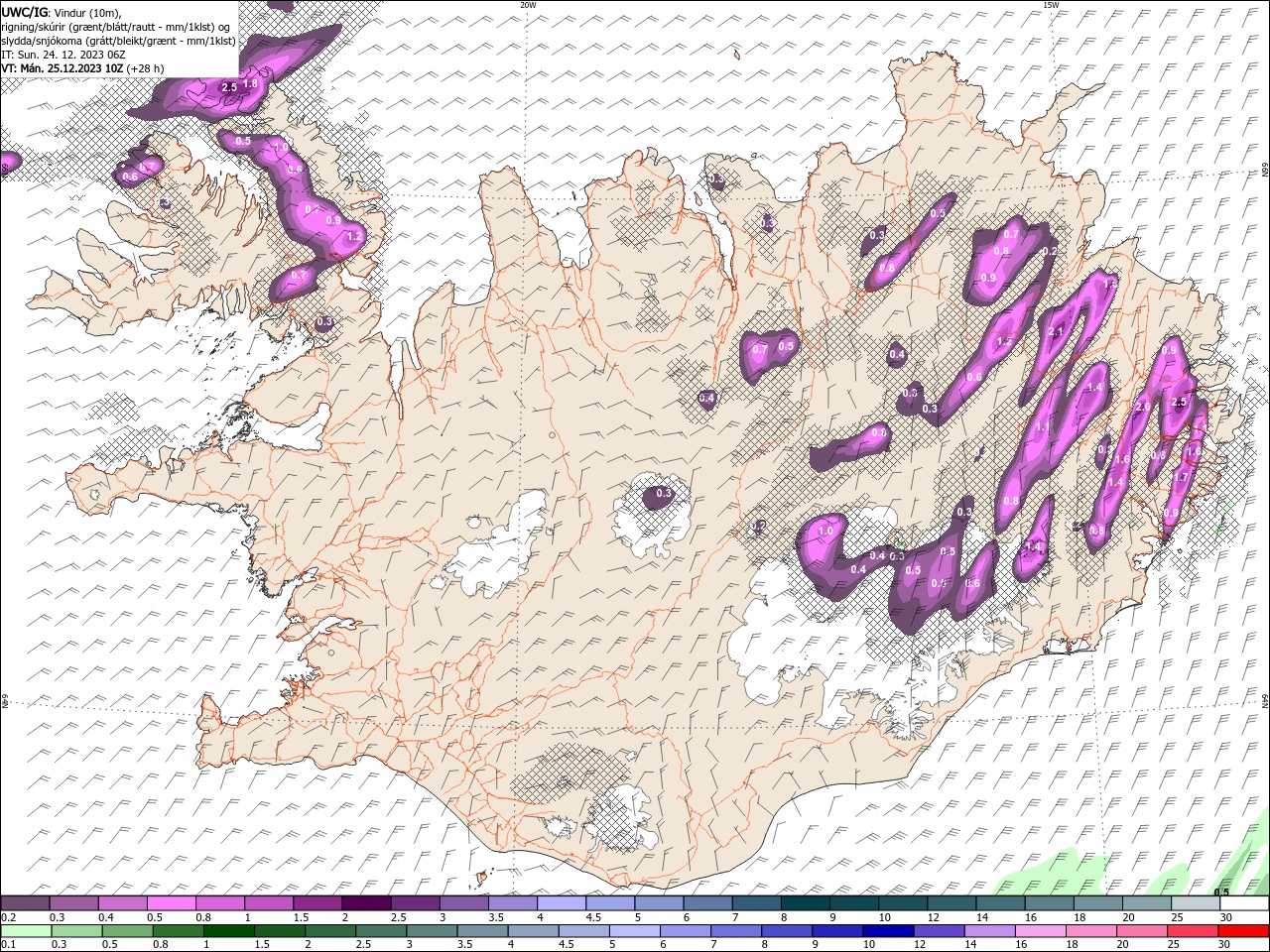Select the violet 12 swatch, lower scale
The width and height of the screenshot is (1270, 952).
[938, 931]
